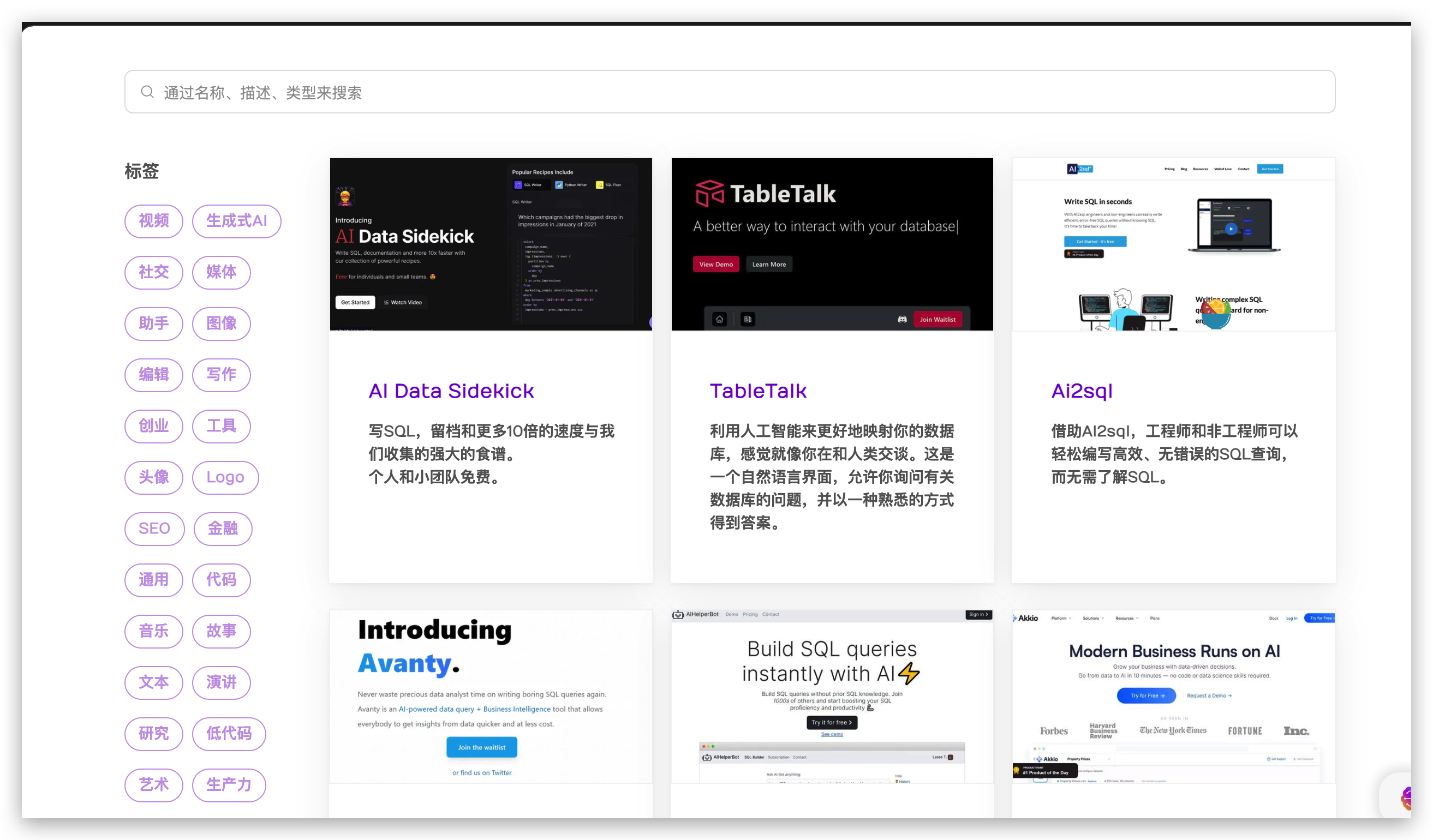Pick the 低代码 tag
1433x840 pixels.
[x=229, y=733]
